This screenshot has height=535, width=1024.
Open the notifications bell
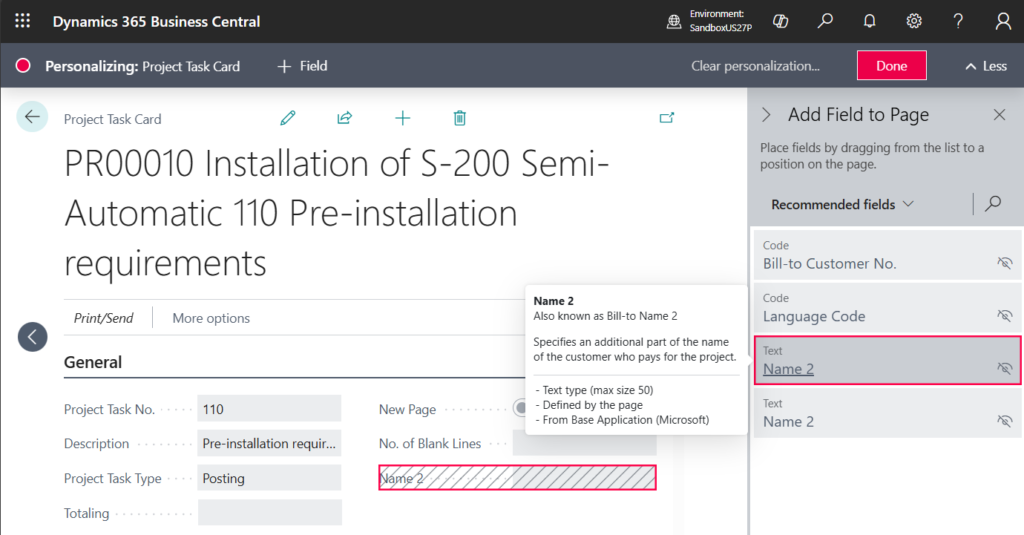pyautogui.click(x=870, y=21)
